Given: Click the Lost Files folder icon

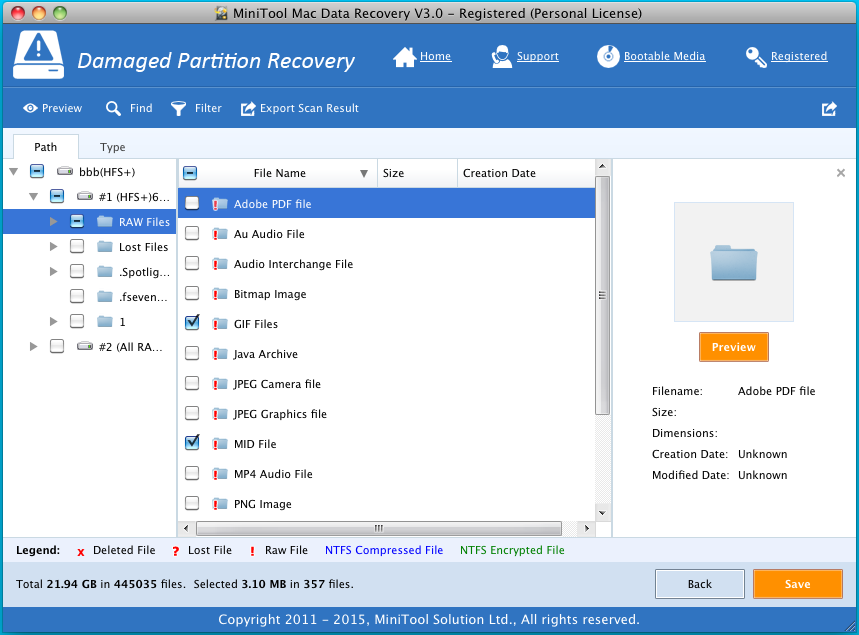Looking at the screenshot, I should [105, 247].
